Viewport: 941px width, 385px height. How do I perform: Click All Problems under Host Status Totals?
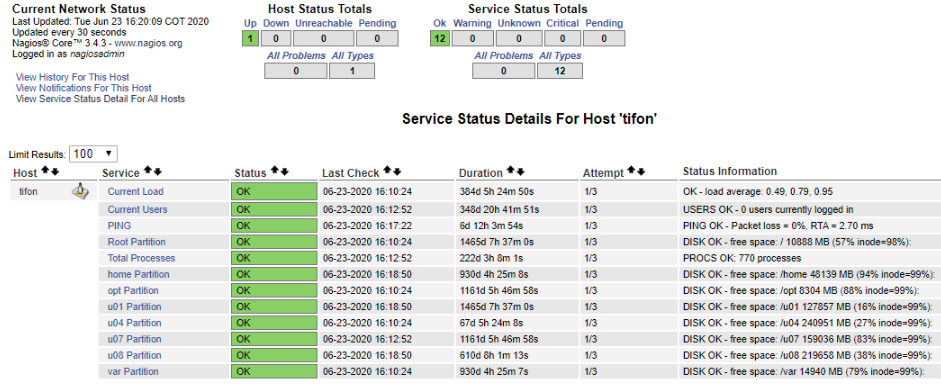pyautogui.click(x=296, y=56)
